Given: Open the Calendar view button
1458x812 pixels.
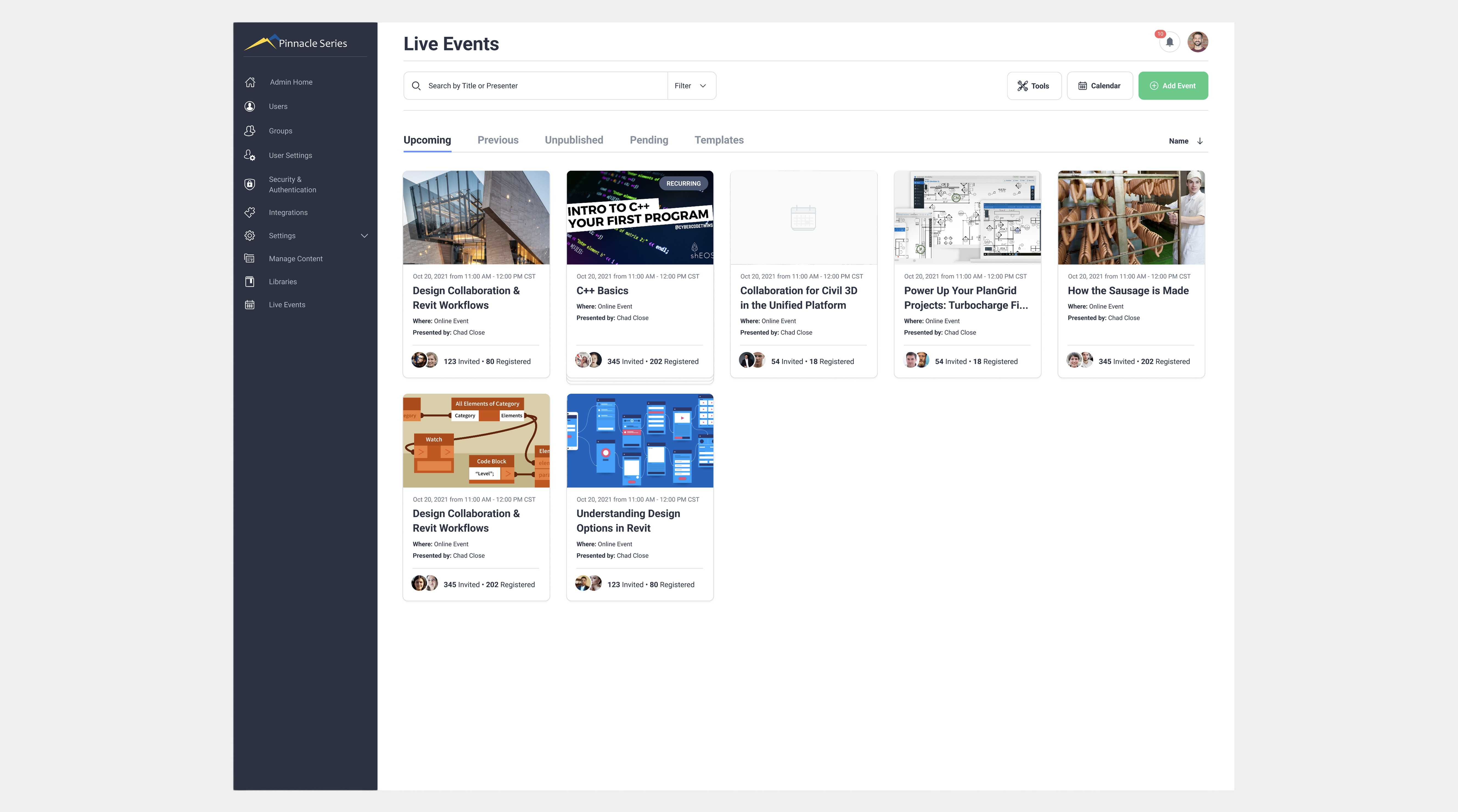Looking at the screenshot, I should [x=1100, y=86].
